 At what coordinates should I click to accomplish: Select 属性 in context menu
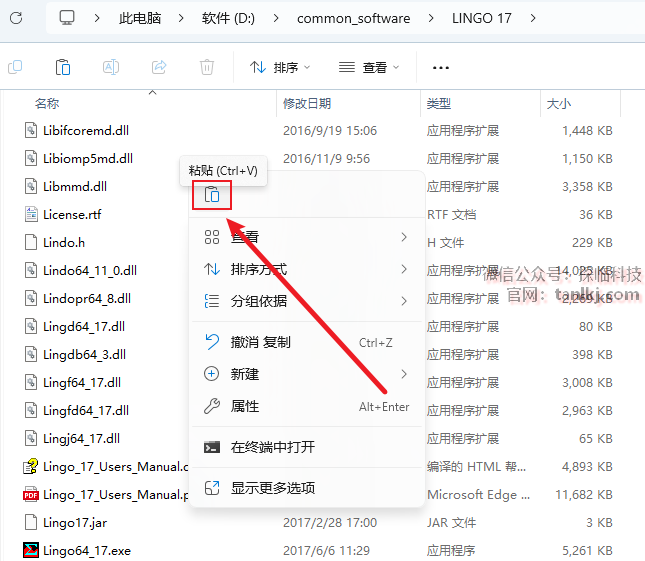(306, 406)
